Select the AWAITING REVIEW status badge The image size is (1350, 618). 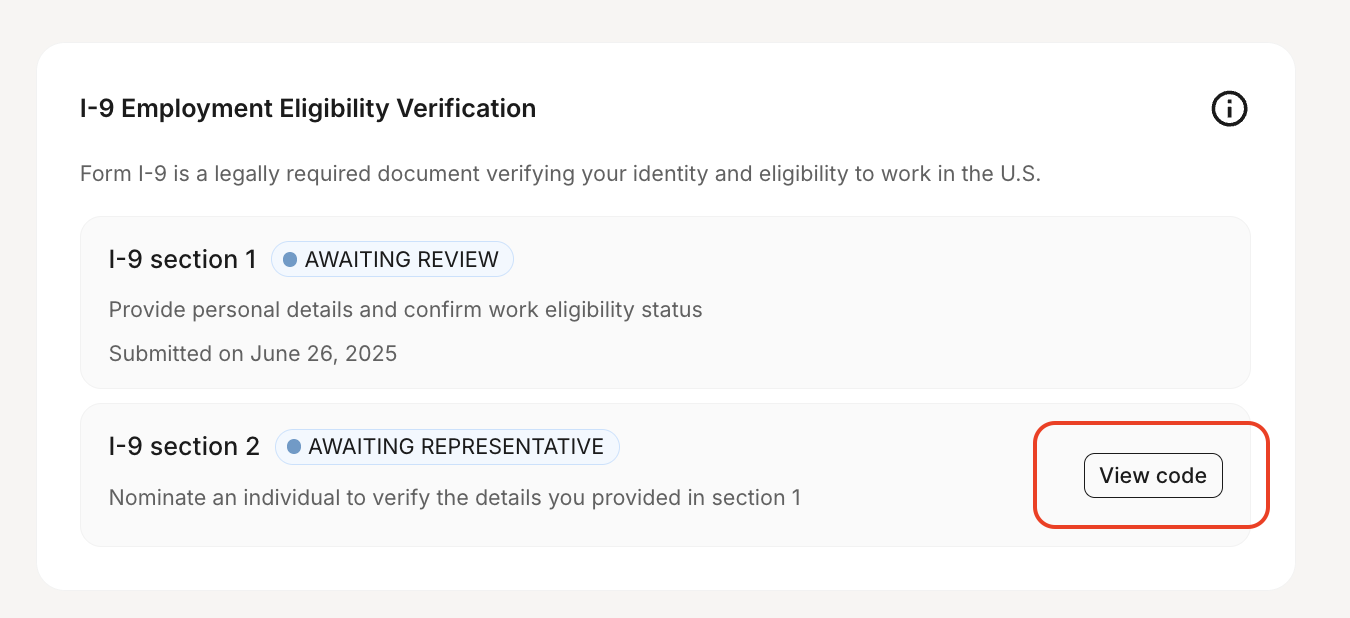point(392,260)
